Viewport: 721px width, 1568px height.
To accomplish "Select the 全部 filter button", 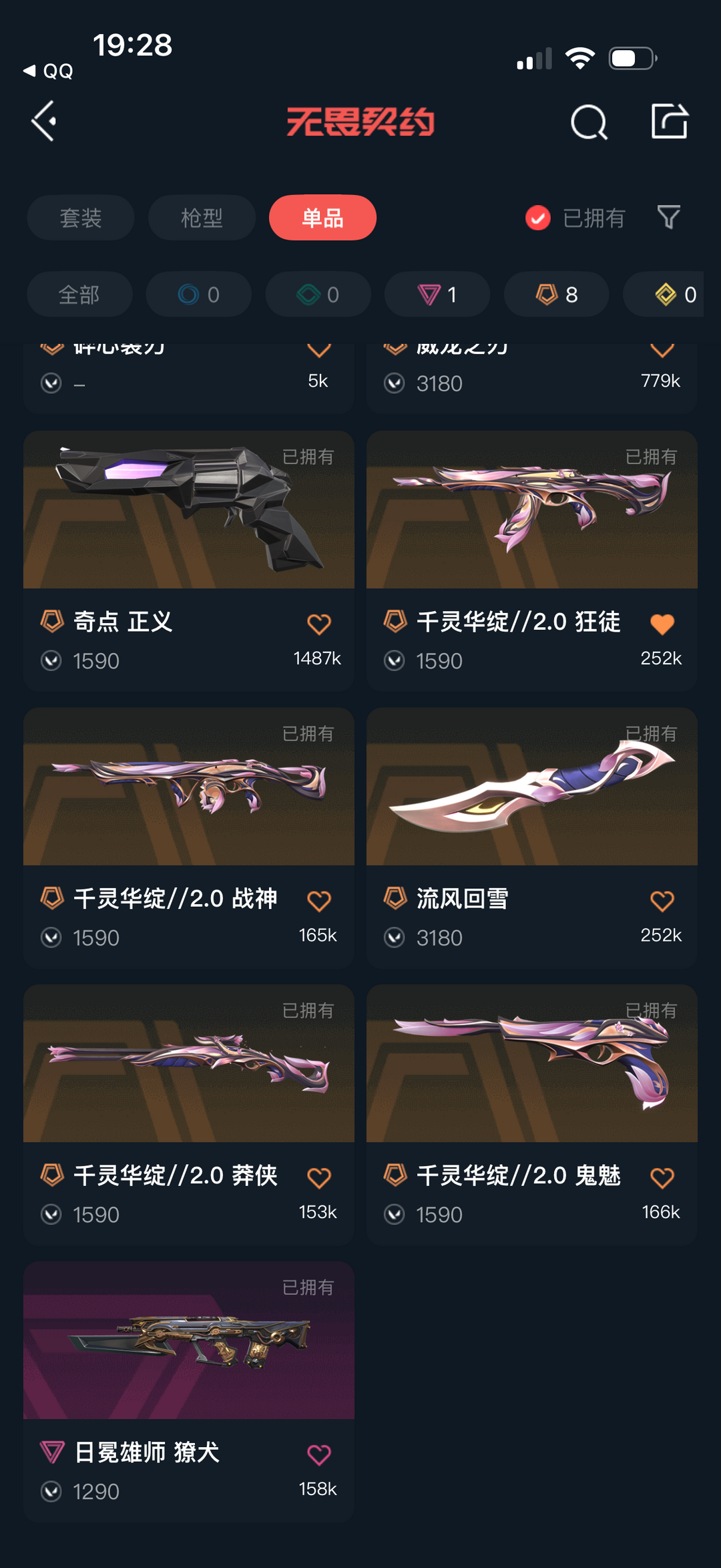I will tap(79, 295).
